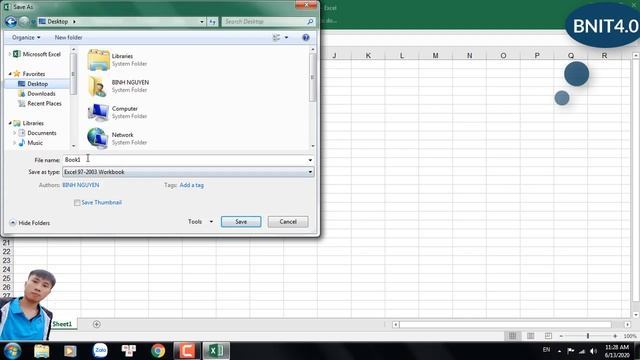Select column M header in Excel
The width and height of the screenshot is (640, 360).
(x=436, y=56)
